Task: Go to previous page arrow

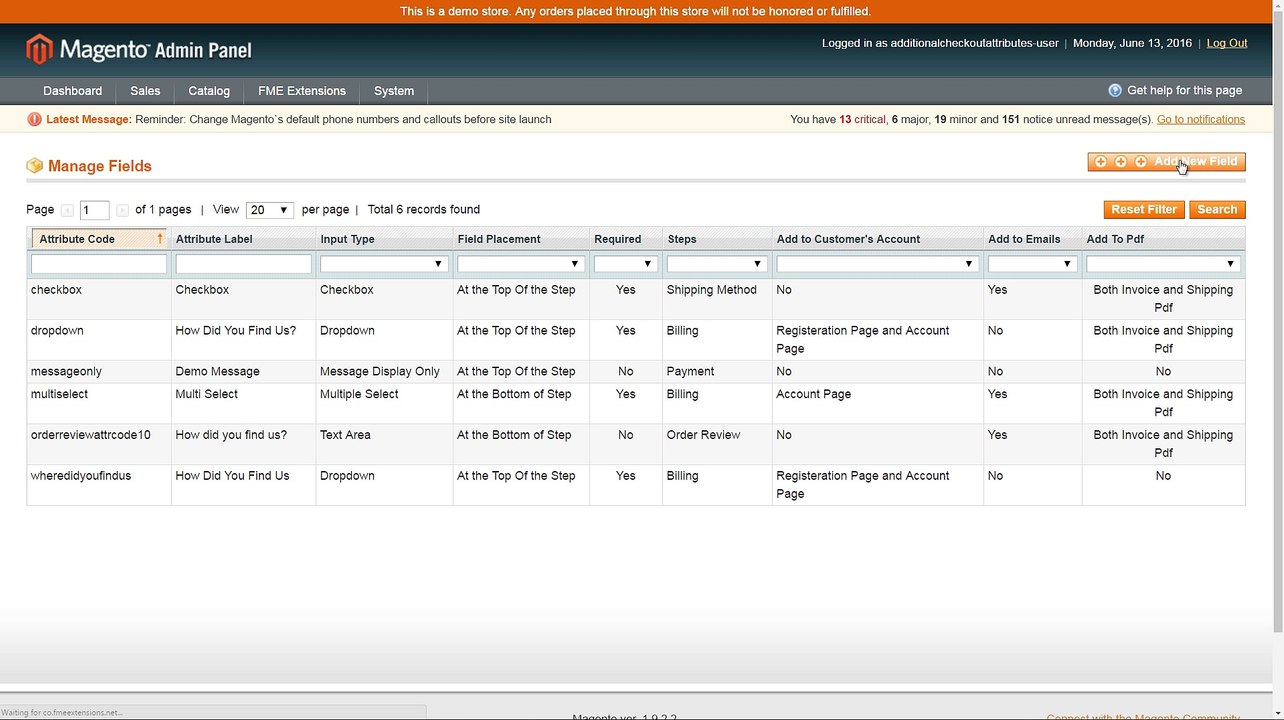Action: [x=67, y=210]
